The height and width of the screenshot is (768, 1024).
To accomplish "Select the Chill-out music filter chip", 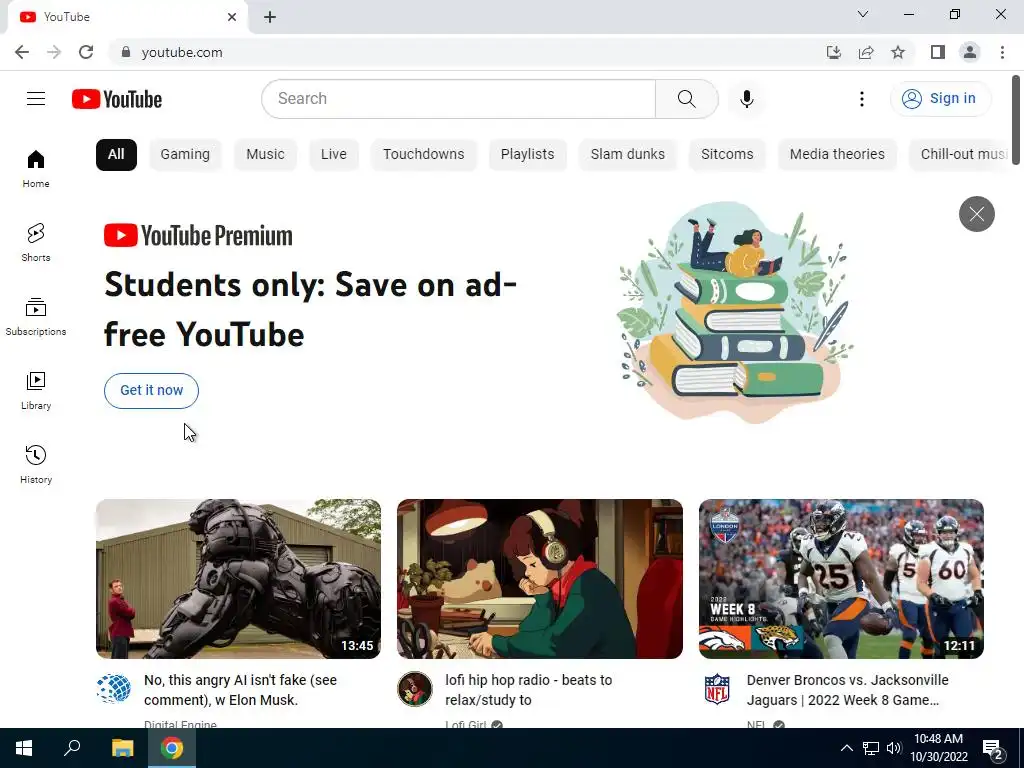I will click(x=960, y=155).
